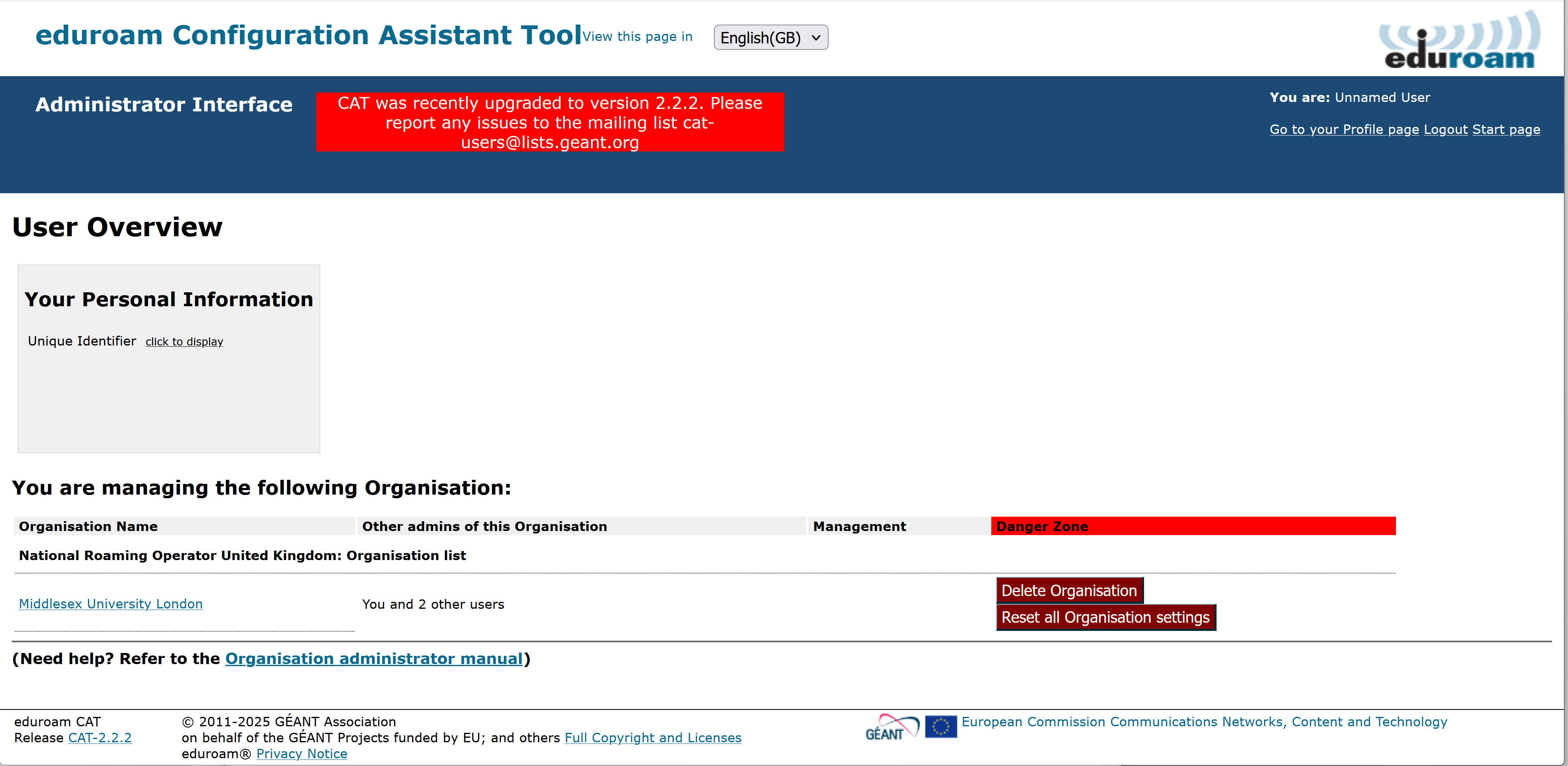Click the Administrator Interface heading

pyautogui.click(x=164, y=105)
